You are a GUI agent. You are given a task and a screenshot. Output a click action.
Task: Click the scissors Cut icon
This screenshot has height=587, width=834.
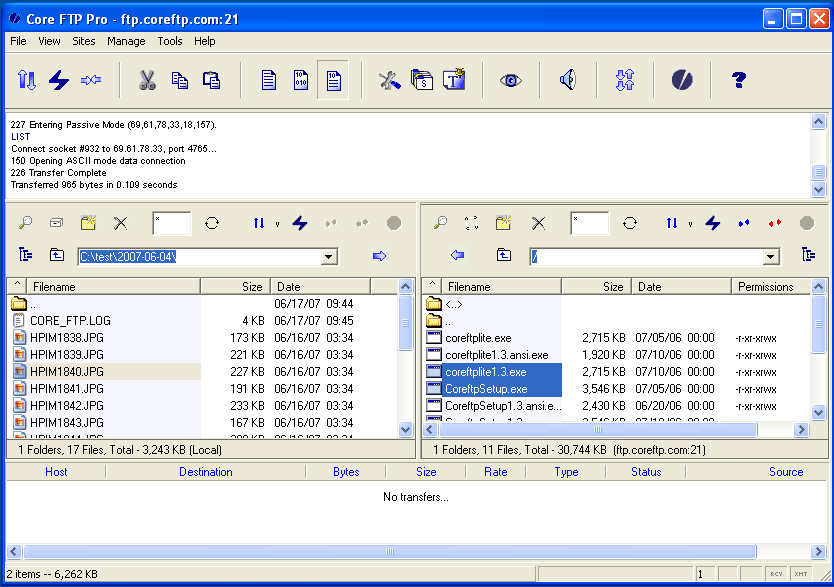[x=147, y=81]
